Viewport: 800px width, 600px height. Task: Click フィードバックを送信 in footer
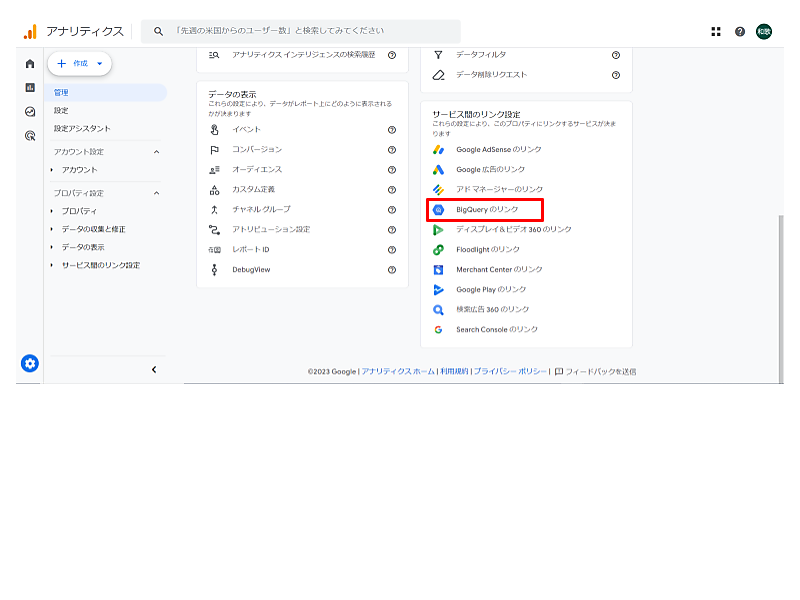[x=595, y=371]
